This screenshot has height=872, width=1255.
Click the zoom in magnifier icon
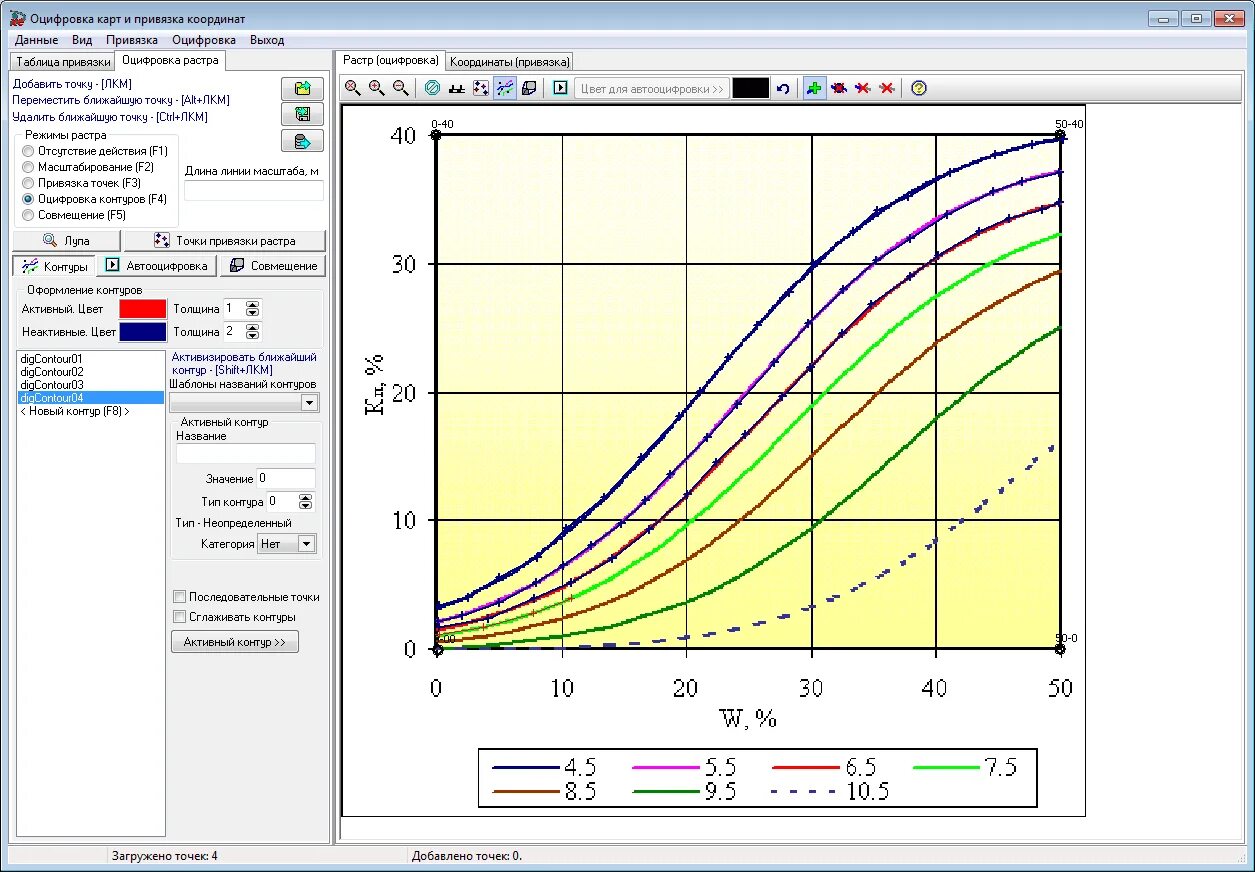377,88
